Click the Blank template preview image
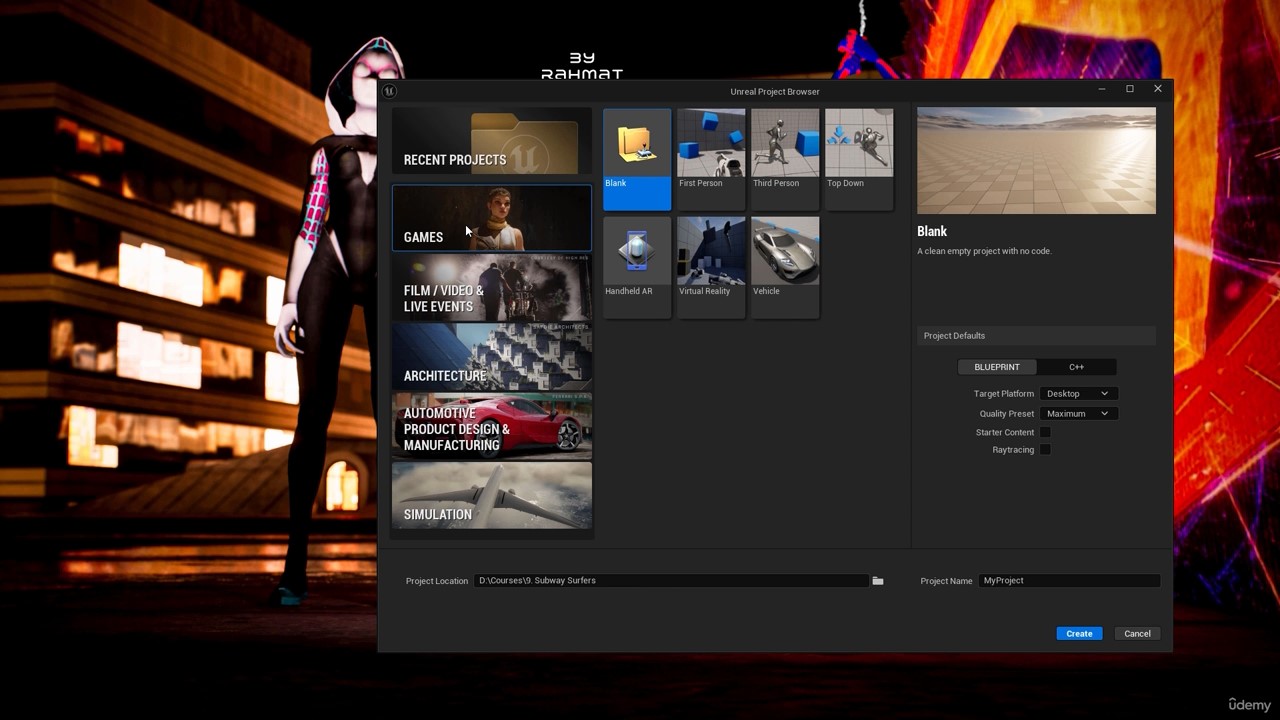Image resolution: width=1280 pixels, height=720 pixels. point(1036,161)
